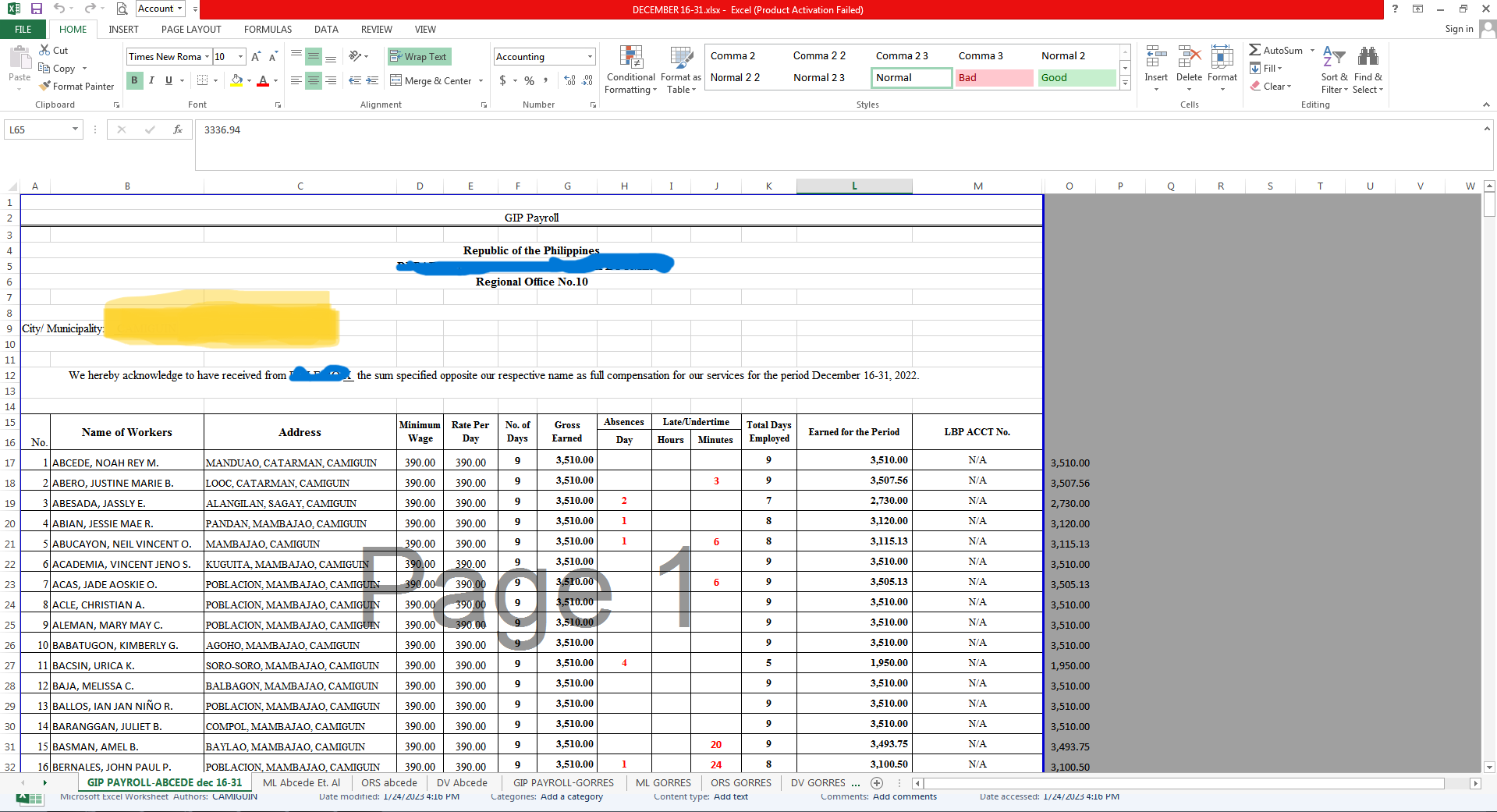
Task: Click column L header
Action: point(854,186)
